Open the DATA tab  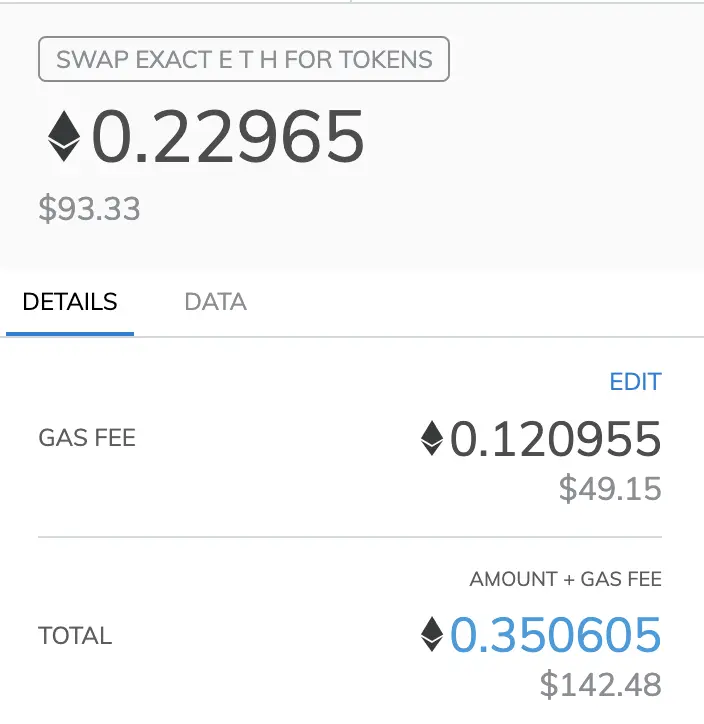216,302
